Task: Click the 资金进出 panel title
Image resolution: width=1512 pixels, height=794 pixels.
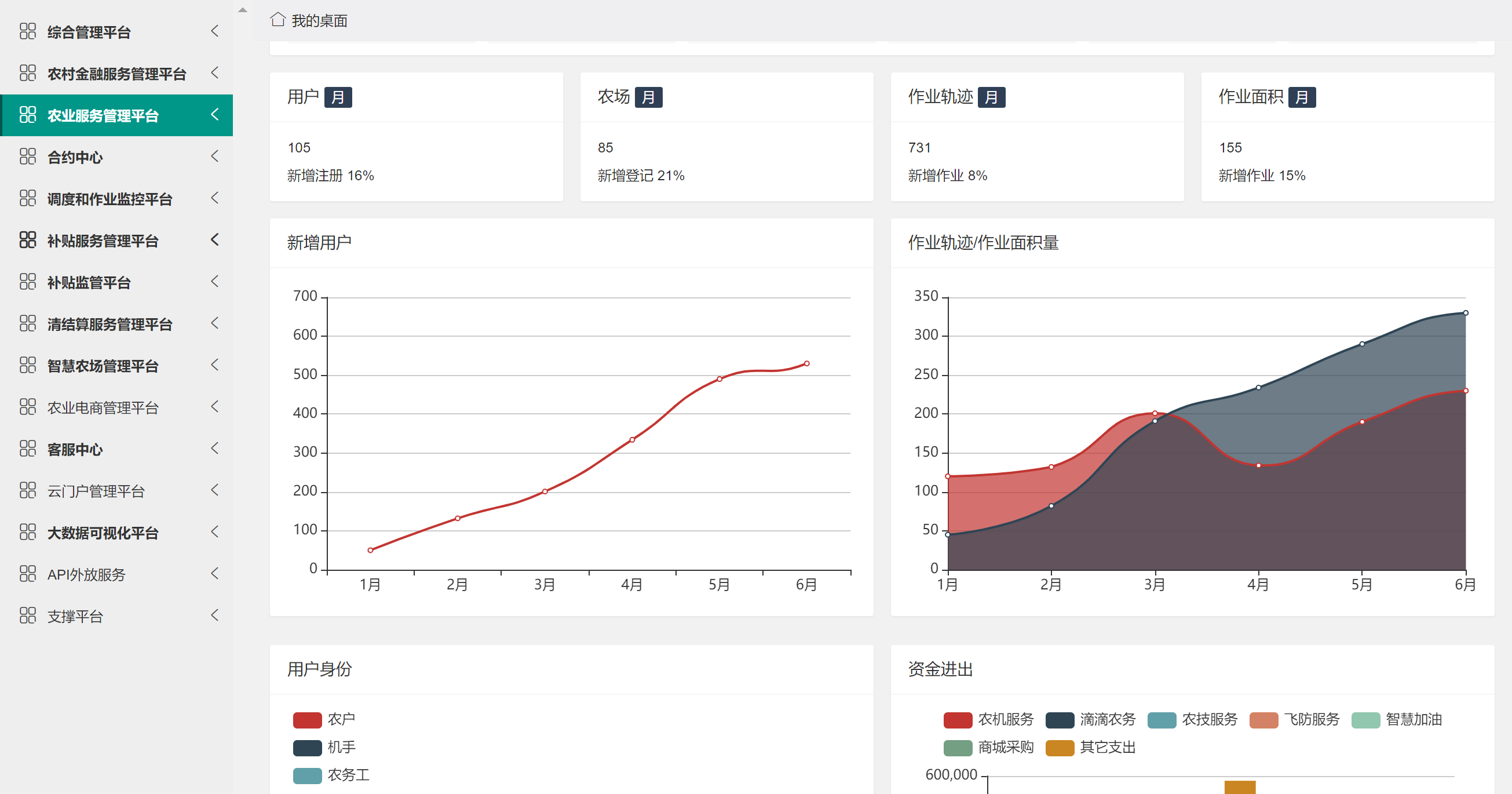Action: [940, 669]
